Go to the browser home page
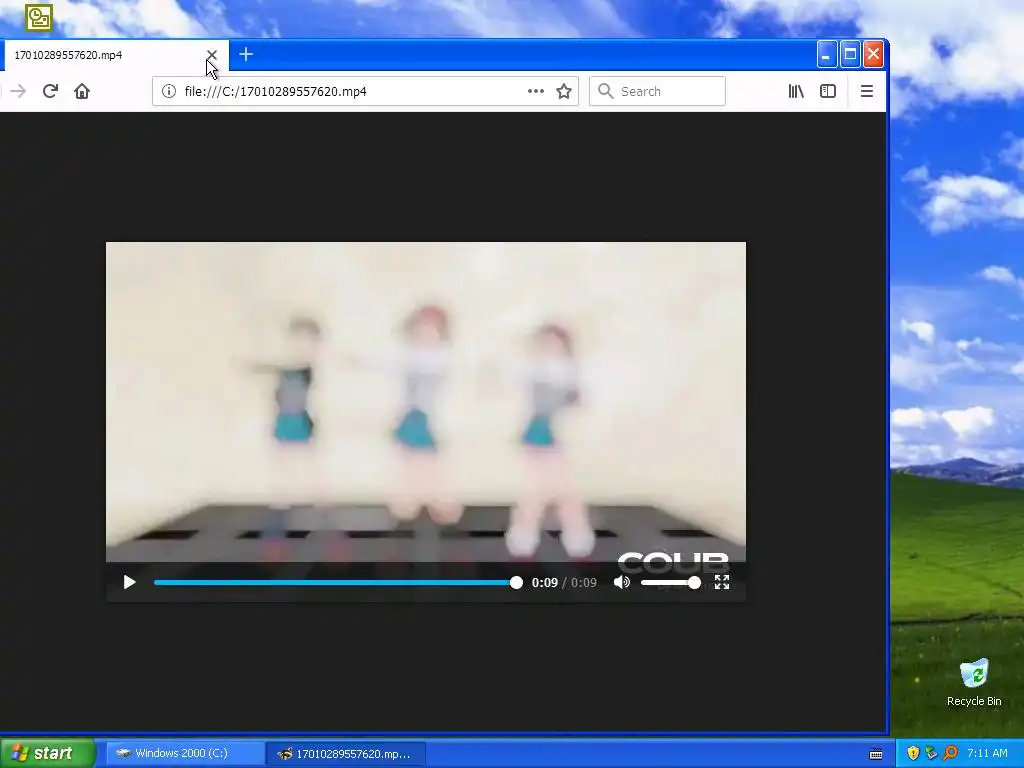This screenshot has width=1024, height=768. (82, 91)
